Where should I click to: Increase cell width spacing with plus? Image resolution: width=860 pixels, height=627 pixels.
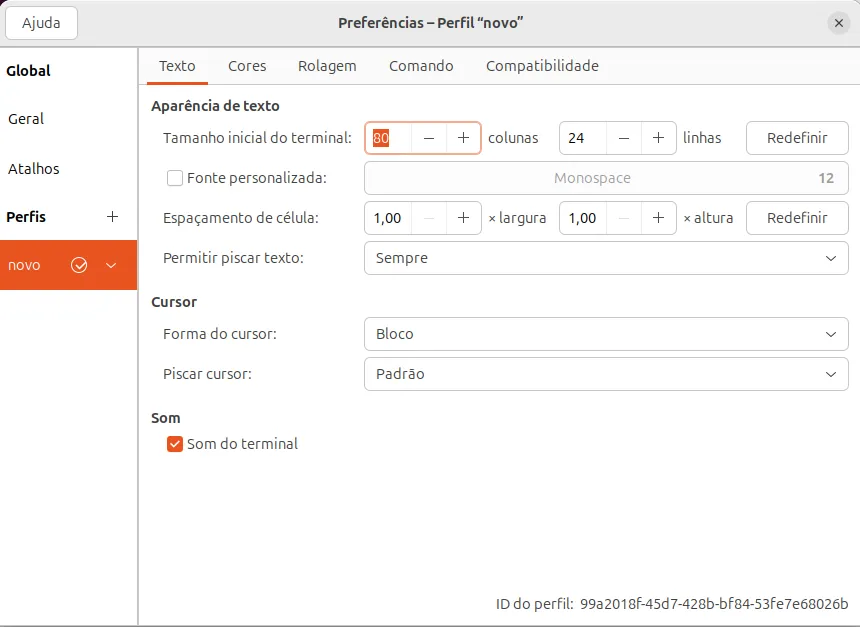[x=463, y=218]
